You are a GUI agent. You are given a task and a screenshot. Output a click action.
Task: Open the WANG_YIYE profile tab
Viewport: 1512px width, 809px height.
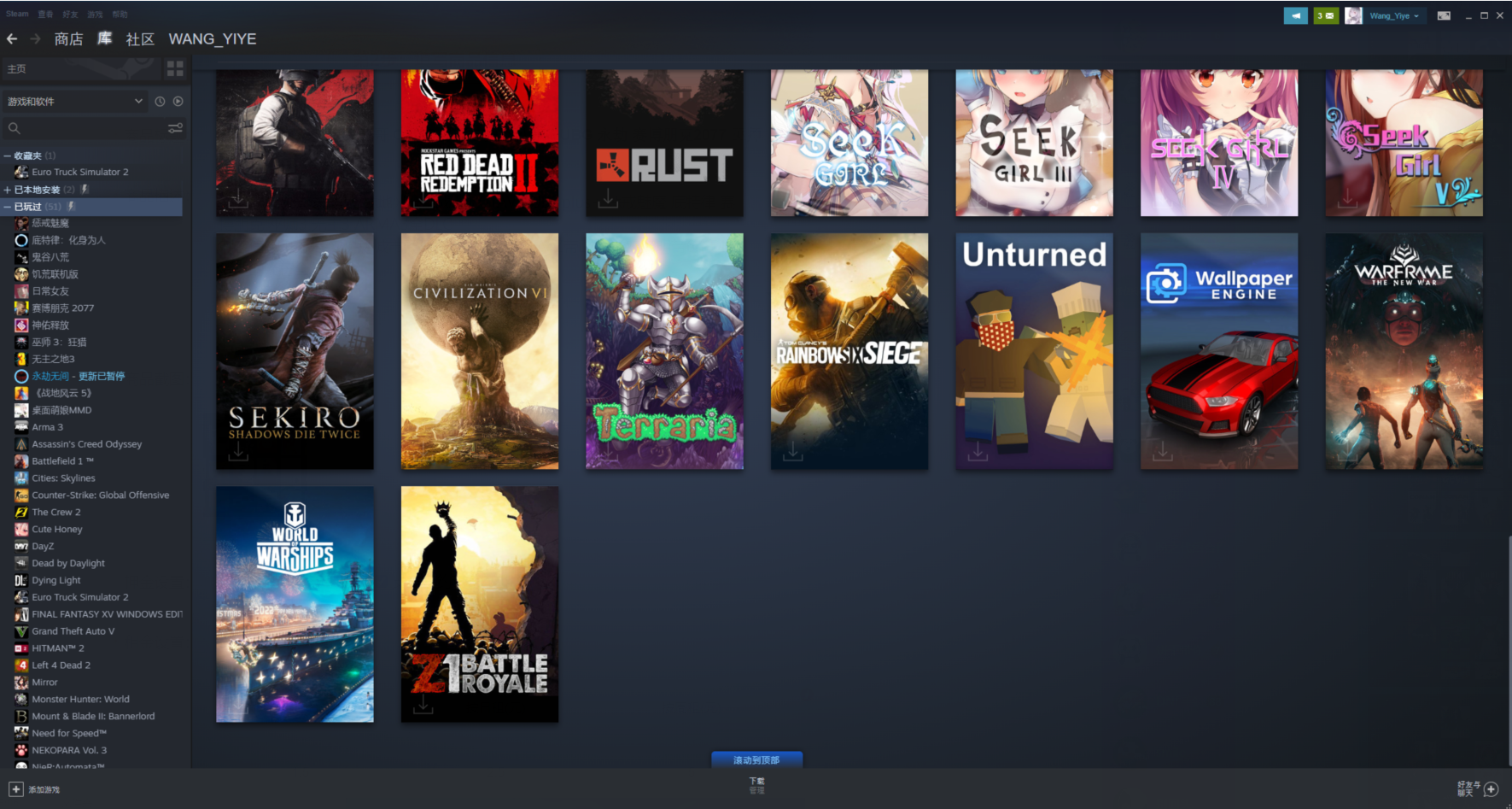tap(213, 39)
